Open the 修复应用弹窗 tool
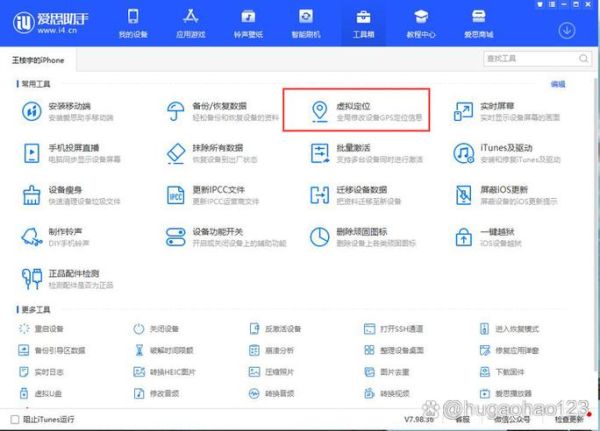Image resolution: width=600 pixels, height=431 pixels. [x=509, y=350]
